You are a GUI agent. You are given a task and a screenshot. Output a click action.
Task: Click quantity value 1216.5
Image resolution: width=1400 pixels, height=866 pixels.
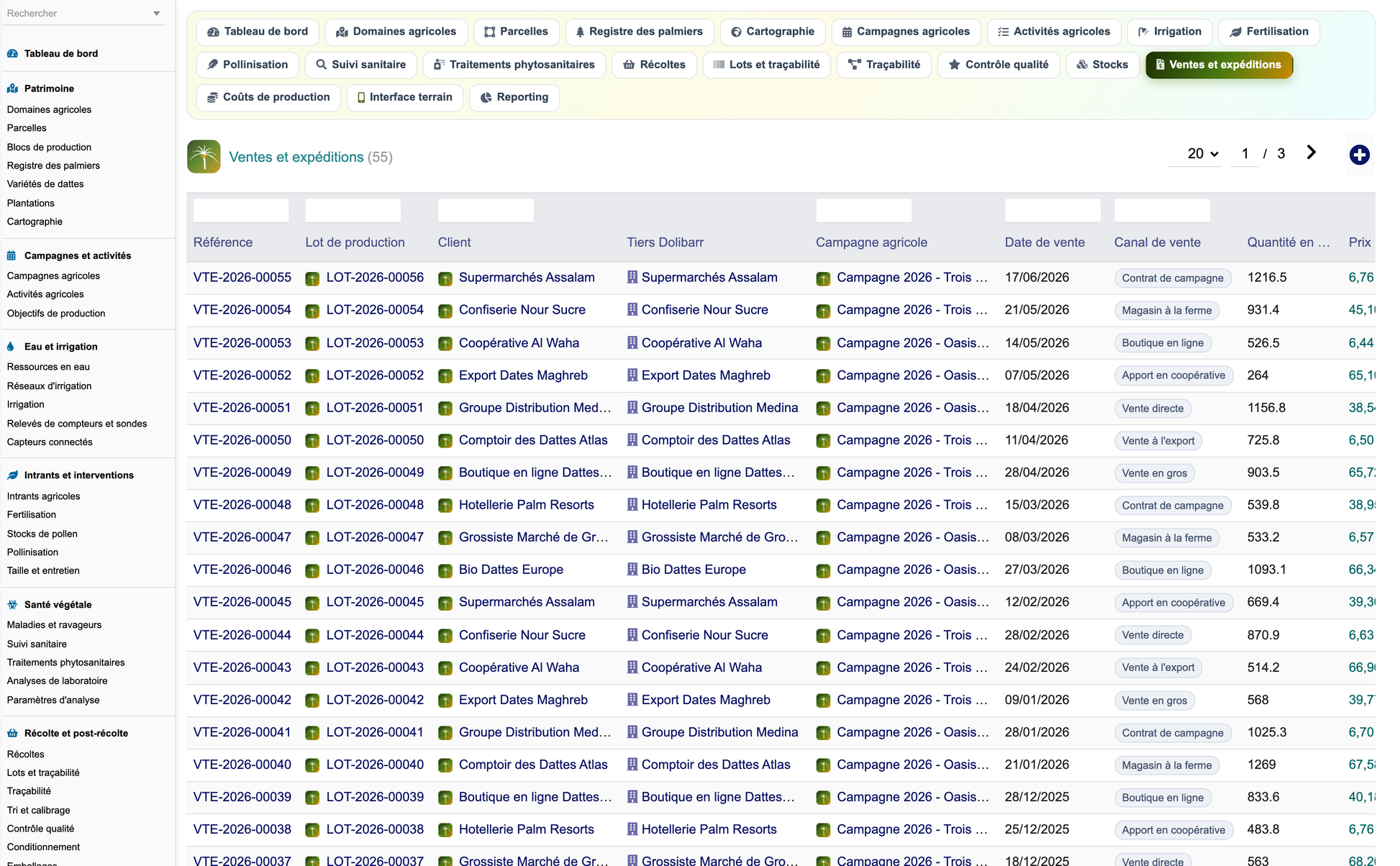pos(1267,278)
